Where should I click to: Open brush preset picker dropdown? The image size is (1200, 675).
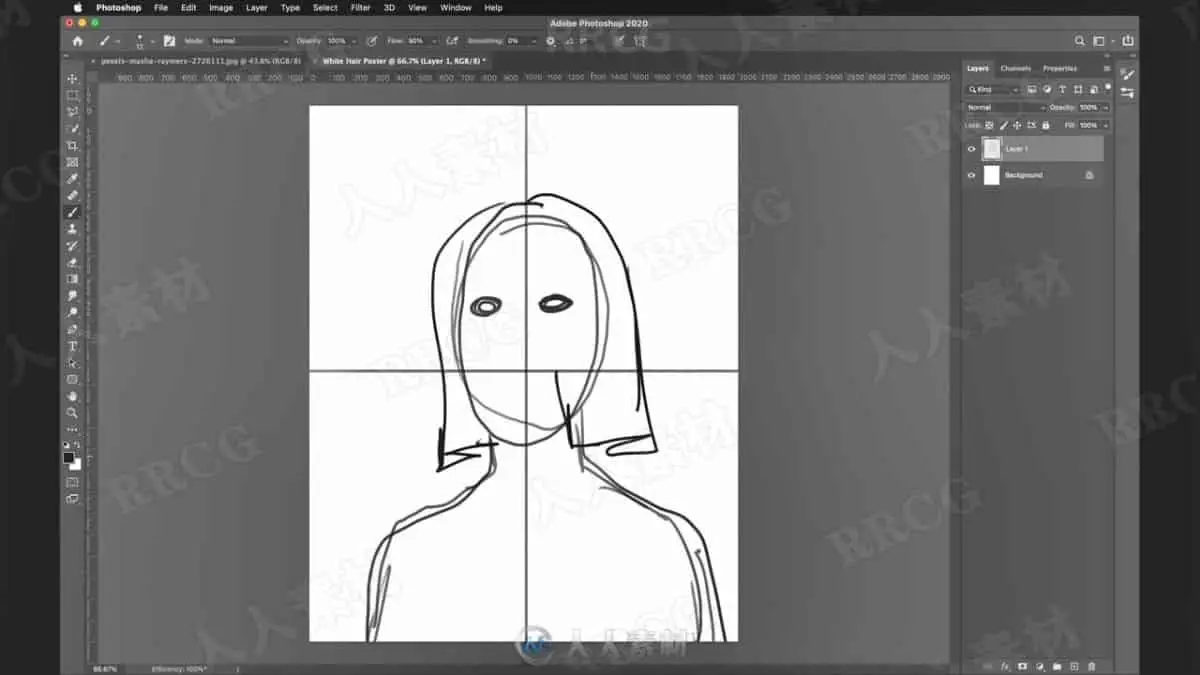click(153, 41)
